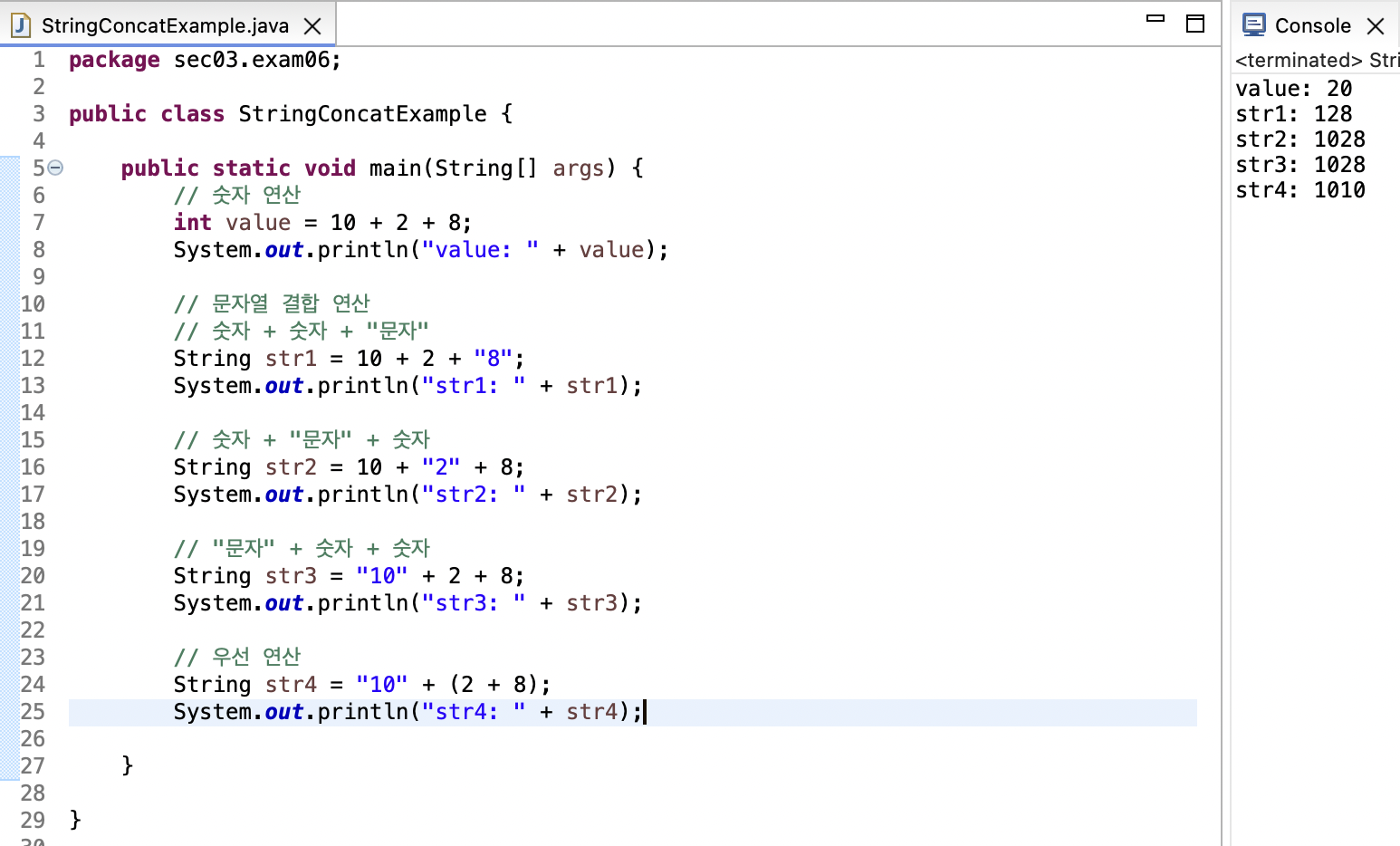1400x846 pixels.
Task: Click the main method signature line
Action: tap(382, 168)
